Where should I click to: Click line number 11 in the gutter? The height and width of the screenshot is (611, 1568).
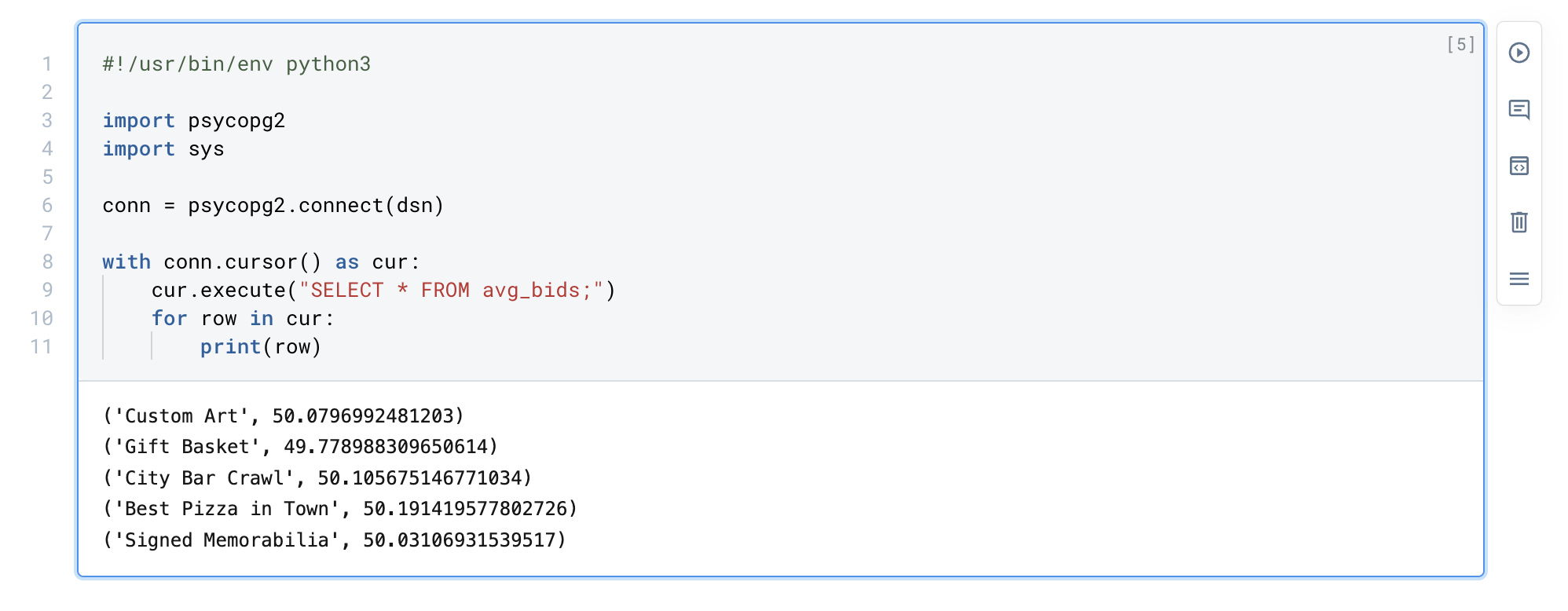tap(42, 346)
